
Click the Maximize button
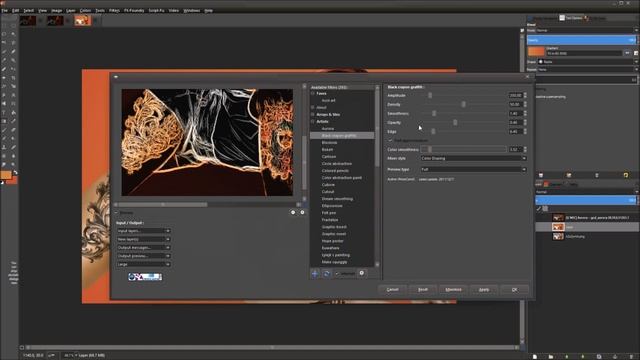pos(453,289)
